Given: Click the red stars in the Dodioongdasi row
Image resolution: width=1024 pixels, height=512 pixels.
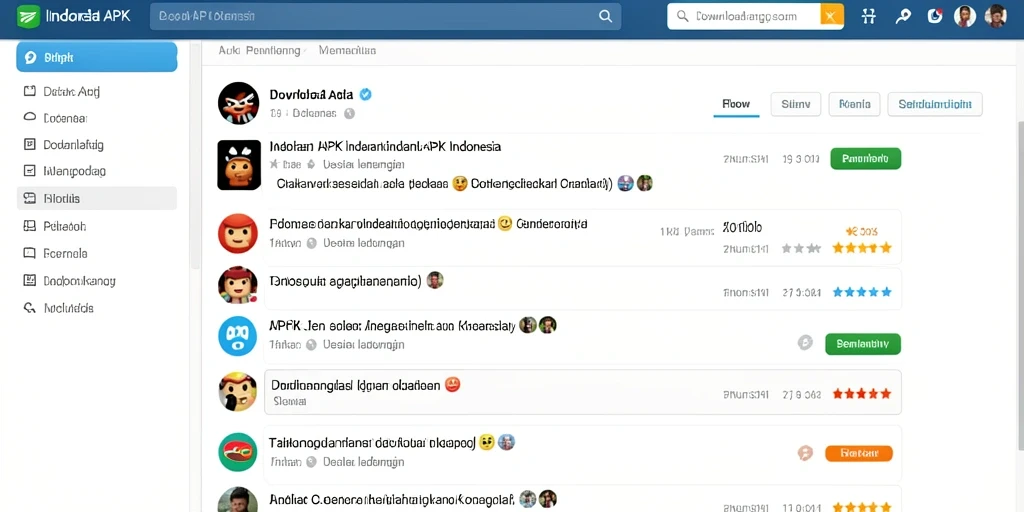Looking at the screenshot, I should (x=861, y=394).
